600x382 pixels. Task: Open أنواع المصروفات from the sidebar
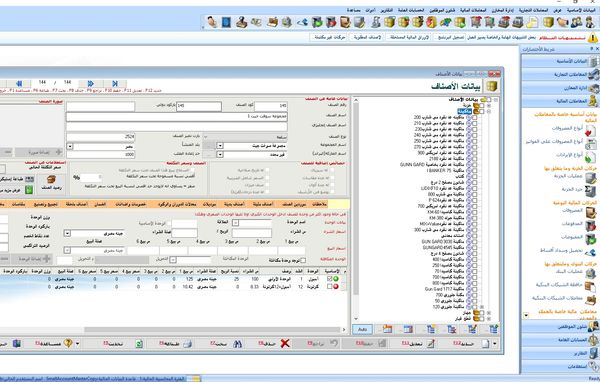tap(567, 128)
